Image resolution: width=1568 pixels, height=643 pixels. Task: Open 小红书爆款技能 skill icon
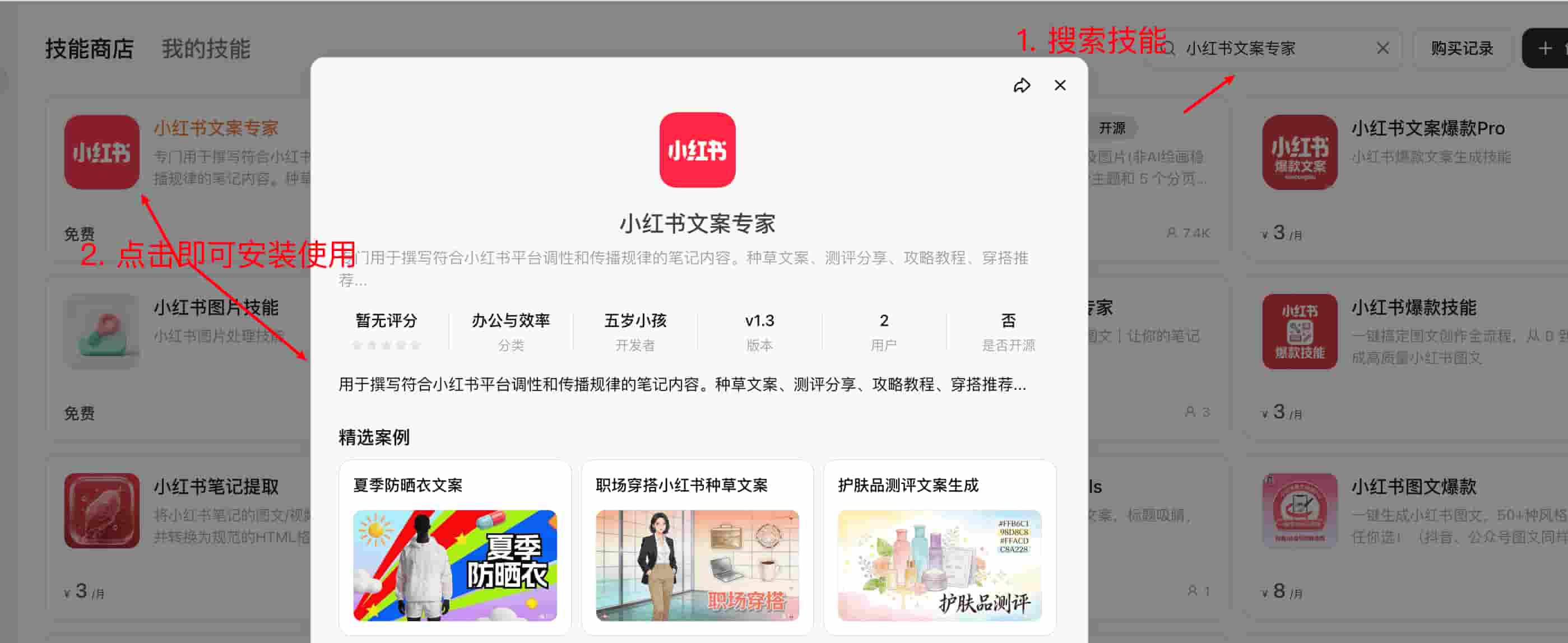pos(1299,332)
